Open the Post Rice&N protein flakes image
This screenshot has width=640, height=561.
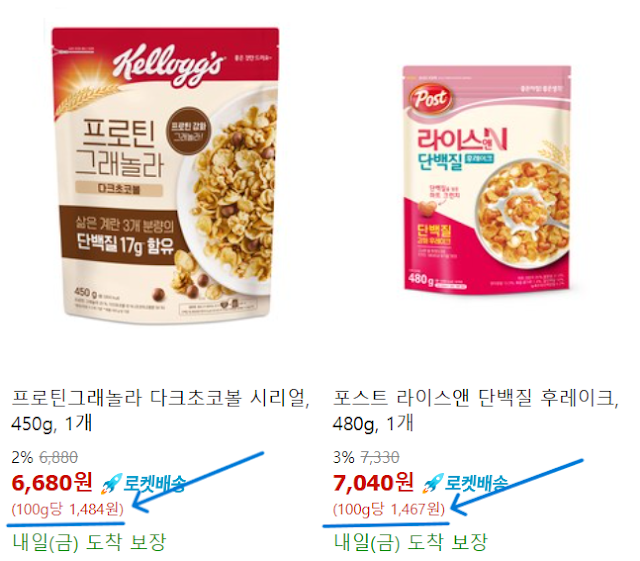pos(487,179)
